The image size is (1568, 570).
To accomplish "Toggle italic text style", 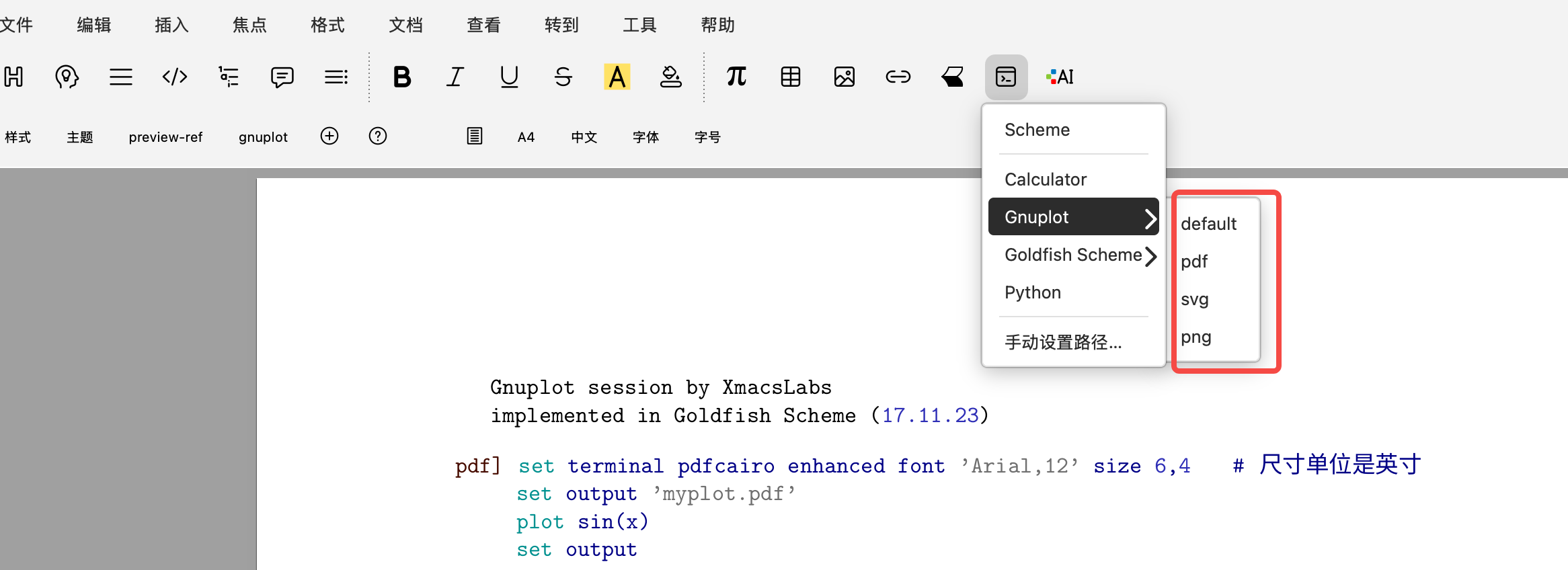I will (456, 77).
